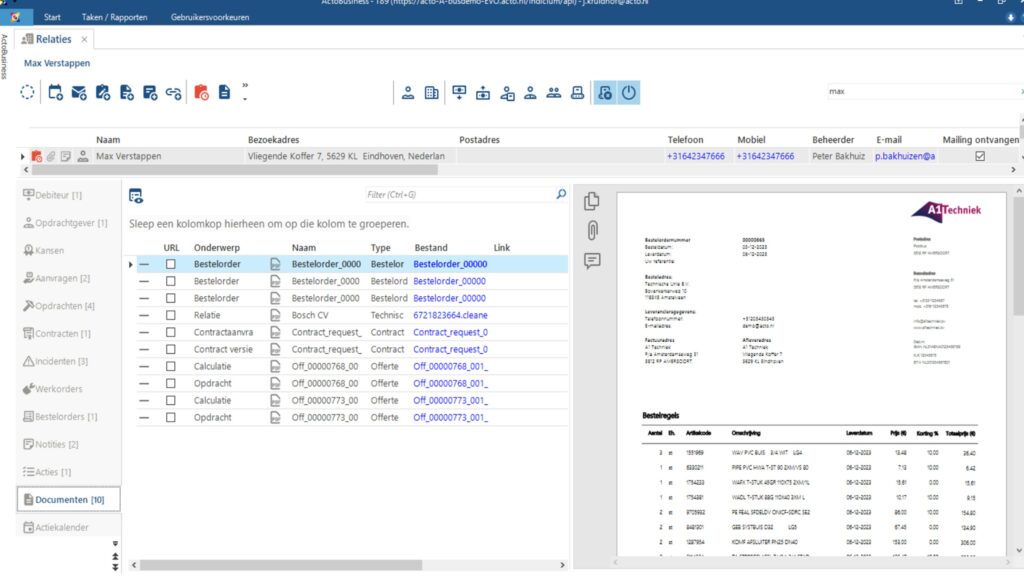
Task: Click the monitor-with-down-arrow toolbar icon
Action: click(459, 93)
